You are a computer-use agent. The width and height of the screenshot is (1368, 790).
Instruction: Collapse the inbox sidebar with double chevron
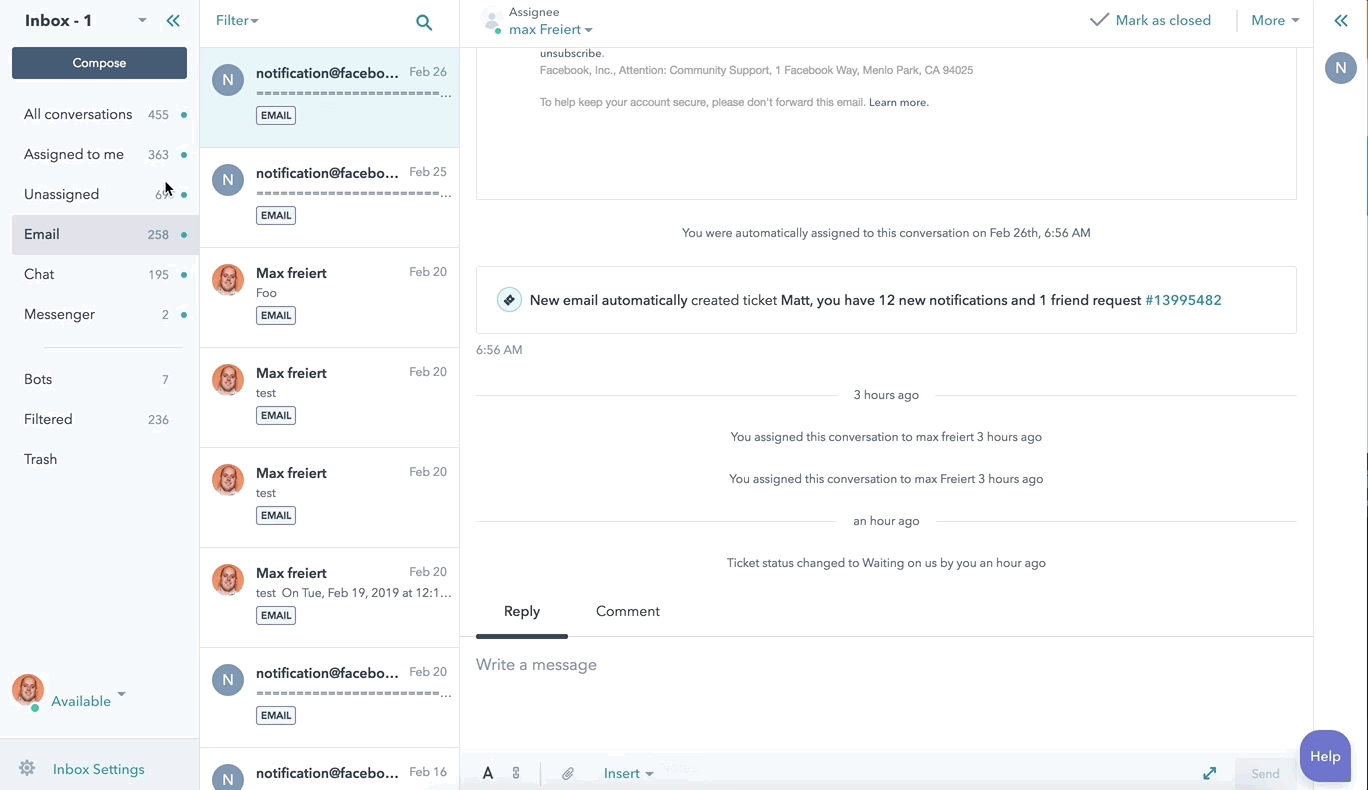coord(173,21)
